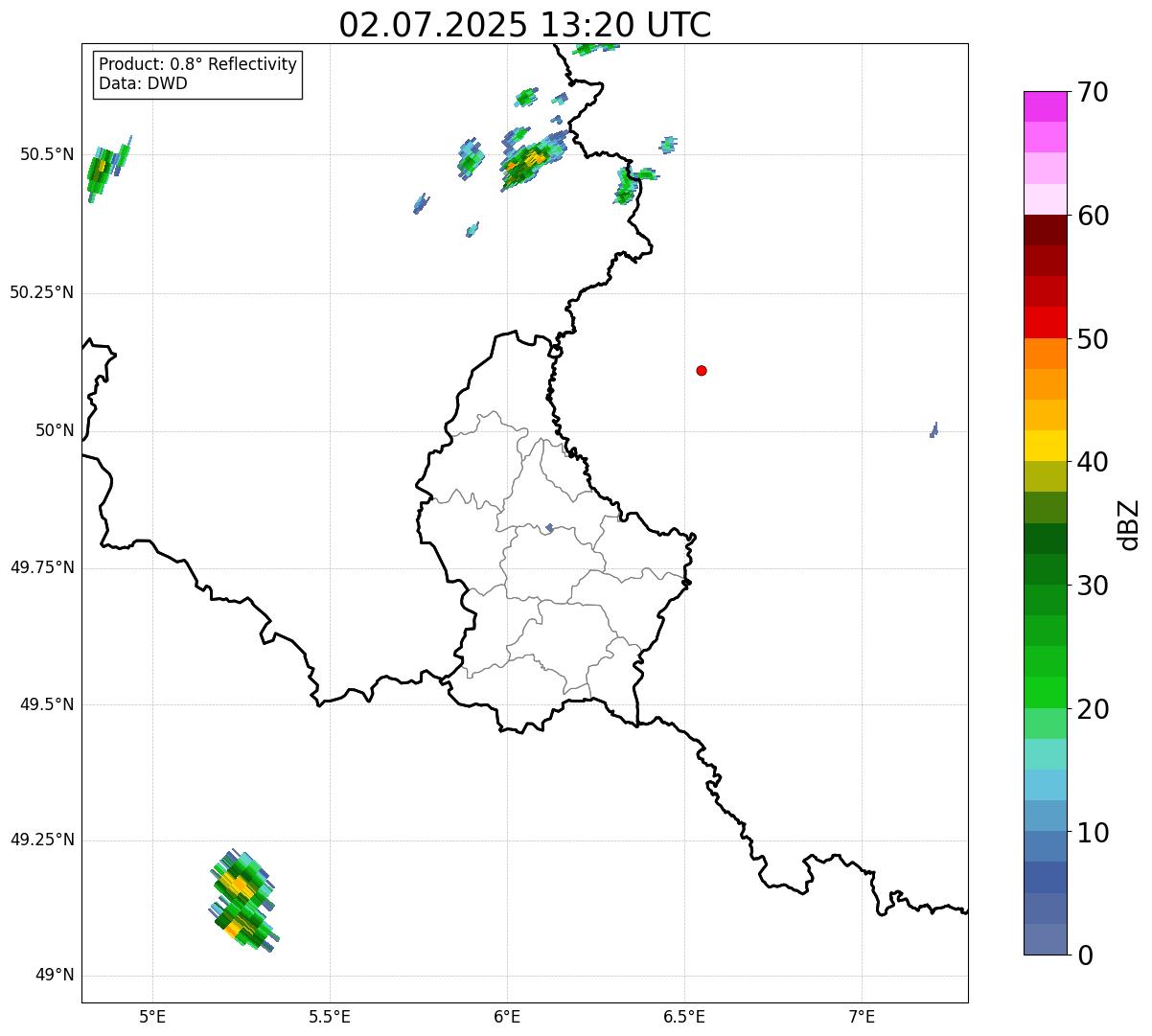Viewport: 1152px width, 1036px height.
Task: Click the 70 tick on colorbar
Action: pos(1093,92)
